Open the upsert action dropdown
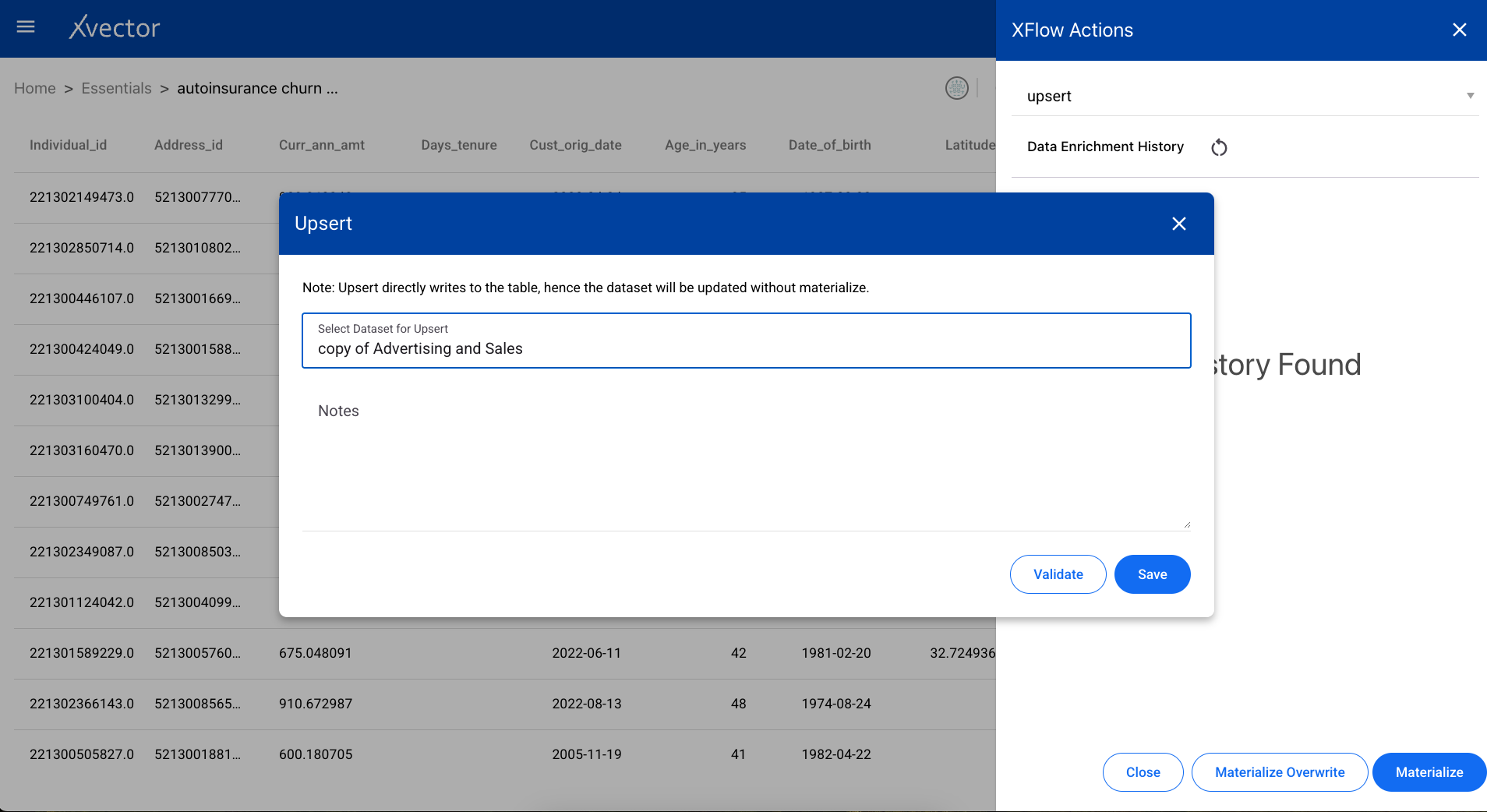Screen dimensions: 1487x812 1245,96
